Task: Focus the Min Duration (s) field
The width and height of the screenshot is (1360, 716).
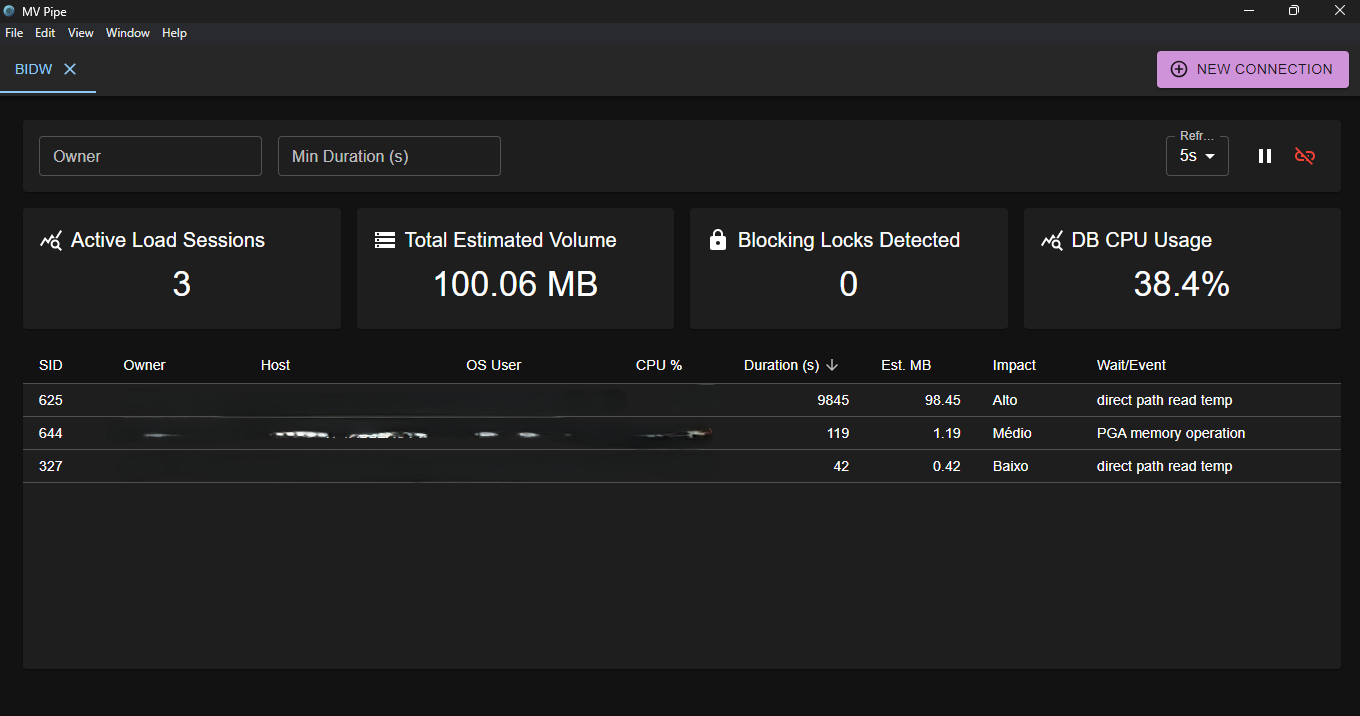Action: pyautogui.click(x=389, y=156)
